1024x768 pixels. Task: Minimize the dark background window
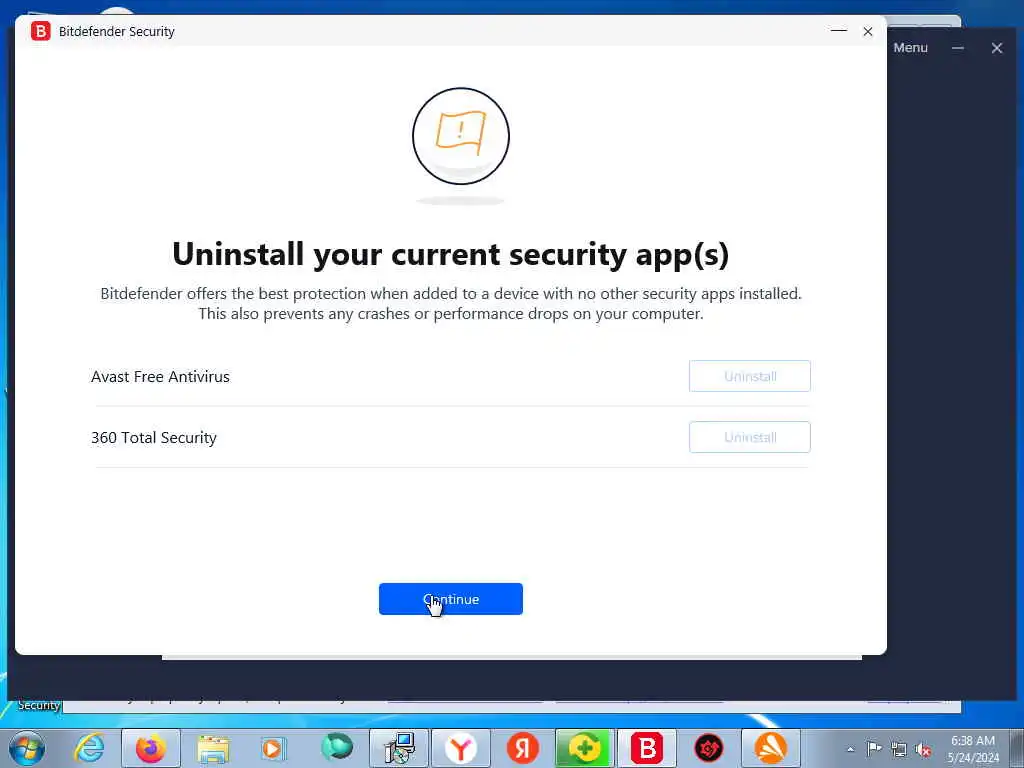958,48
